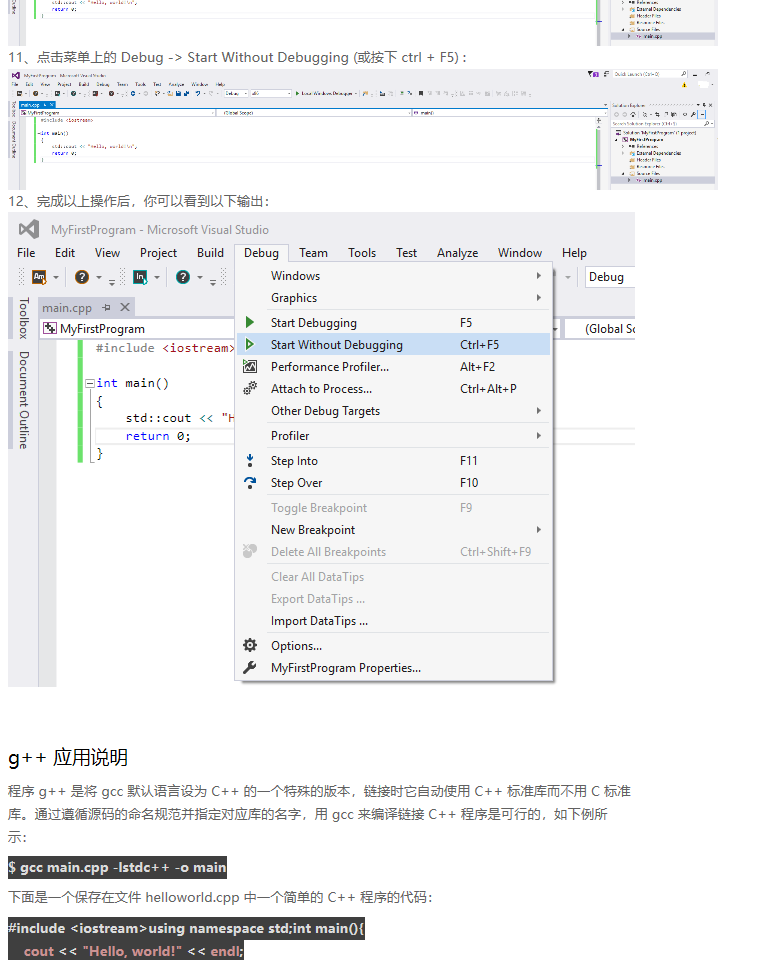
Task: Click the '#include <iostream>' code line
Action: [x=165, y=348]
